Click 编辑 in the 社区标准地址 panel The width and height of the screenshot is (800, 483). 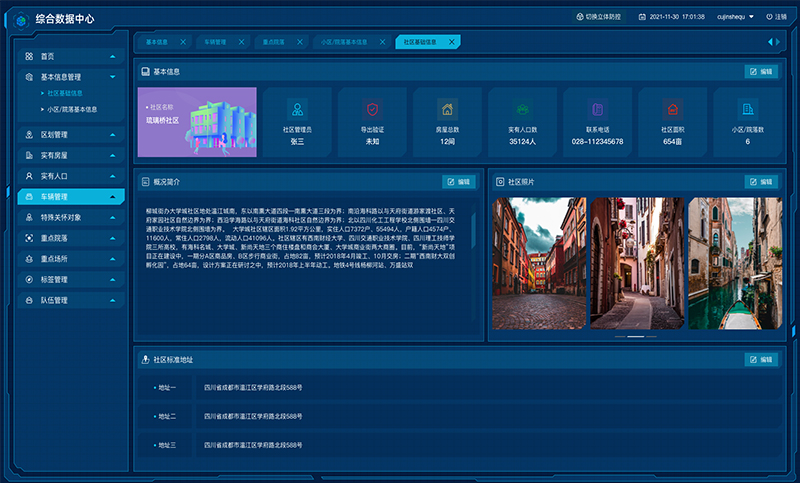761,360
